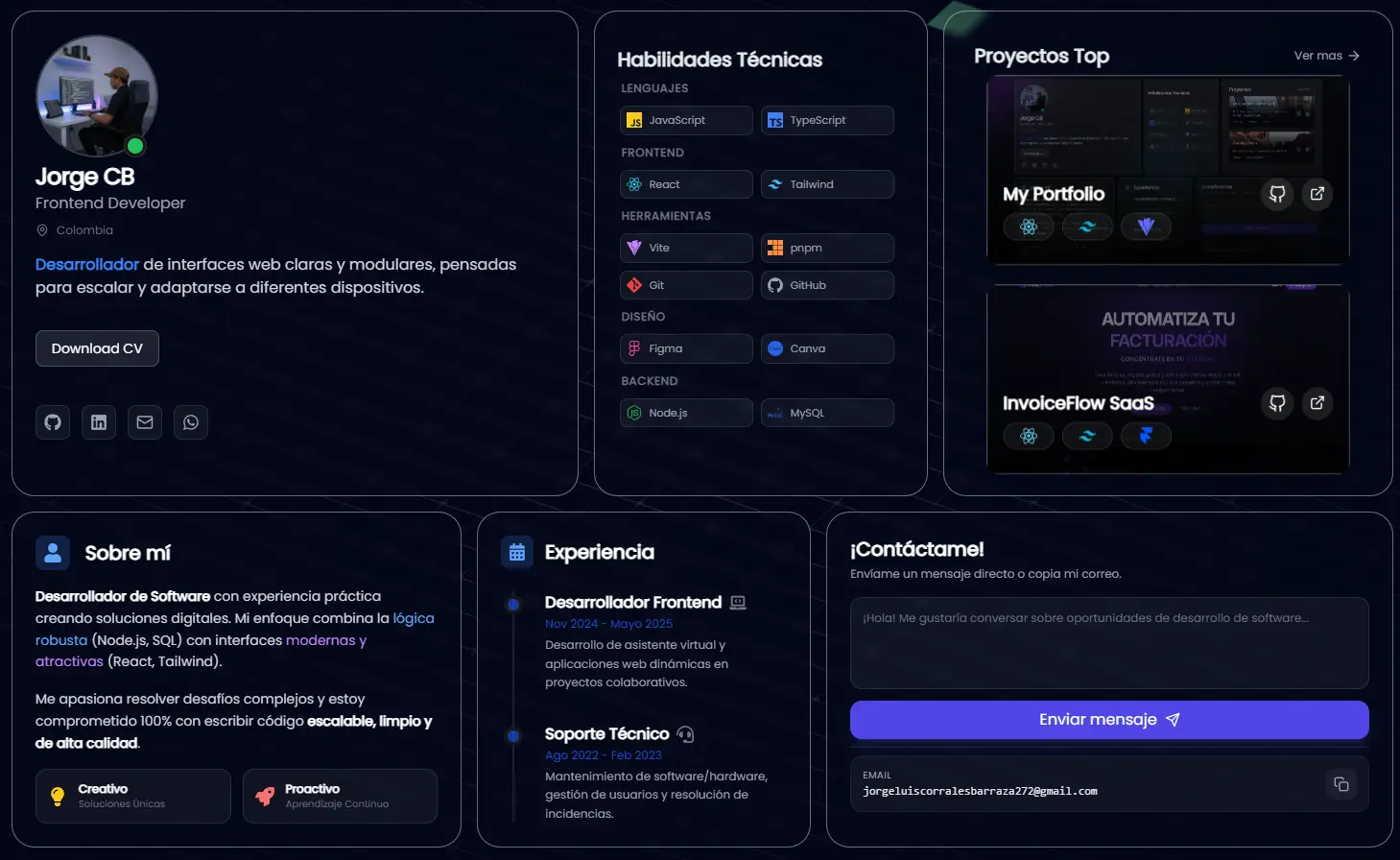Image resolution: width=1400 pixels, height=860 pixels.
Task: Open My Portfolio external link icon
Action: pos(1317,194)
